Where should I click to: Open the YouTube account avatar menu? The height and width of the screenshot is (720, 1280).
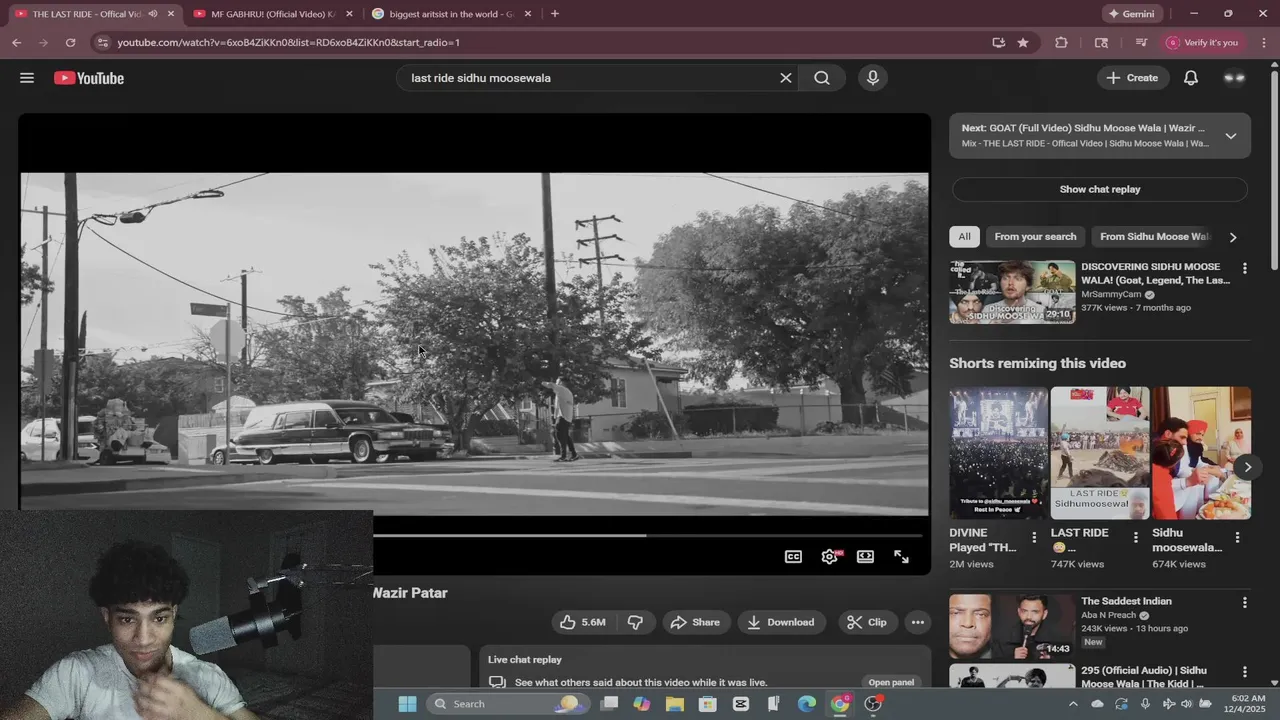[x=1235, y=78]
